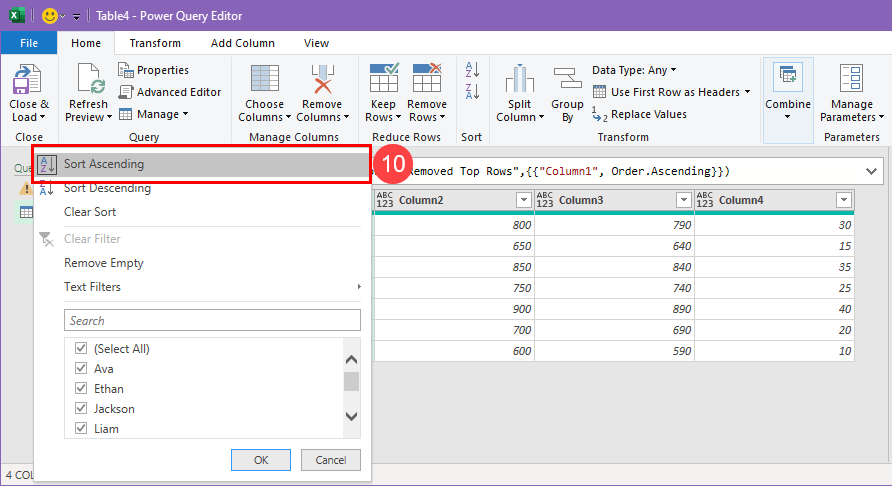This screenshot has width=892, height=486.
Task: Click the smiley feedback icon
Action: pyautogui.click(x=49, y=16)
